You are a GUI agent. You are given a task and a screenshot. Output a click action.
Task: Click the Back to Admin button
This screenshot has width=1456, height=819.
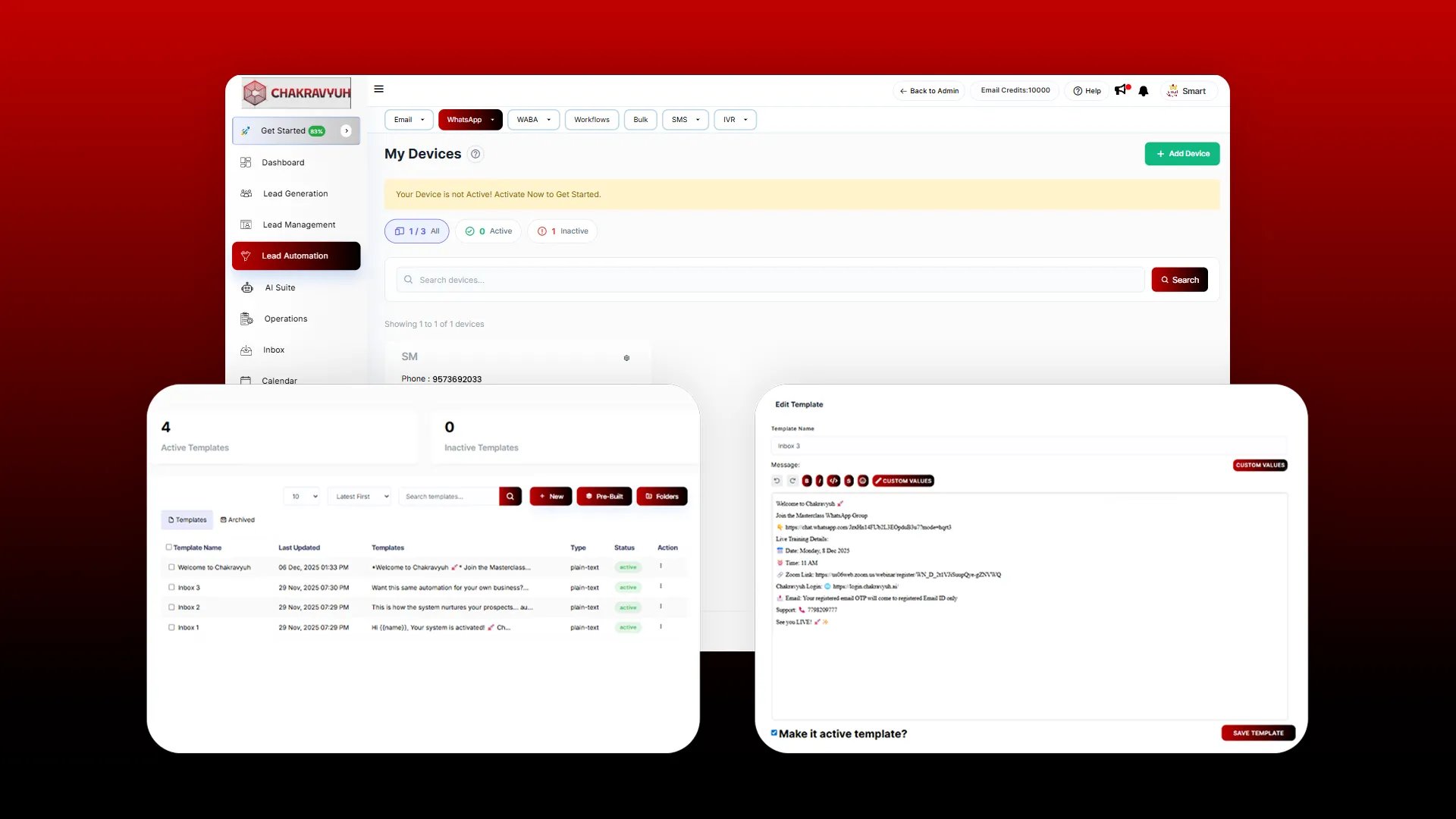(929, 91)
